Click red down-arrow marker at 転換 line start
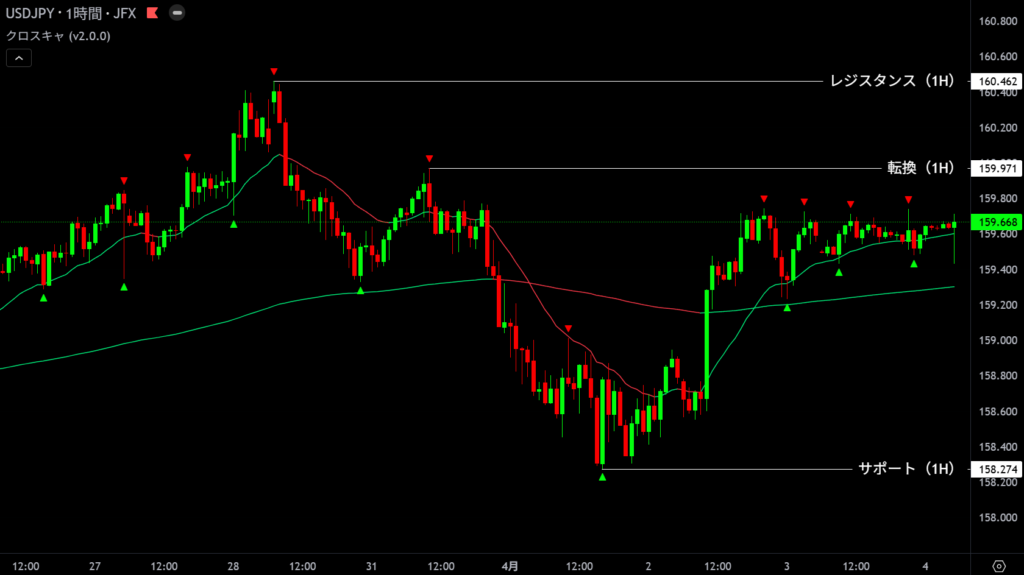The width and height of the screenshot is (1024, 575). click(428, 159)
